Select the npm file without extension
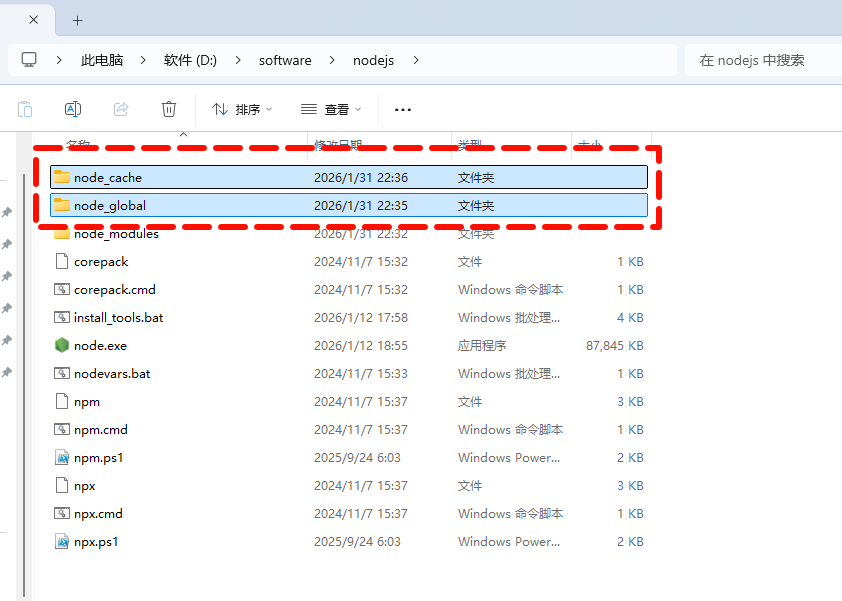 [349, 402]
